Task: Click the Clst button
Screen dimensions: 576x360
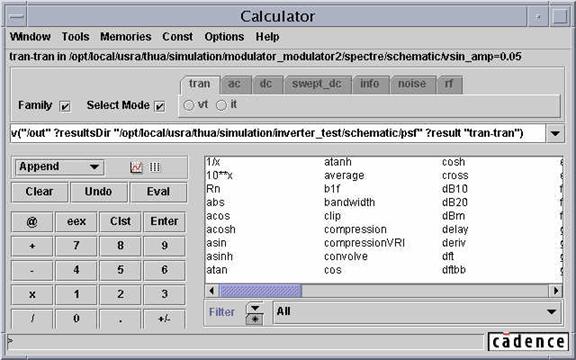Action: 120,222
